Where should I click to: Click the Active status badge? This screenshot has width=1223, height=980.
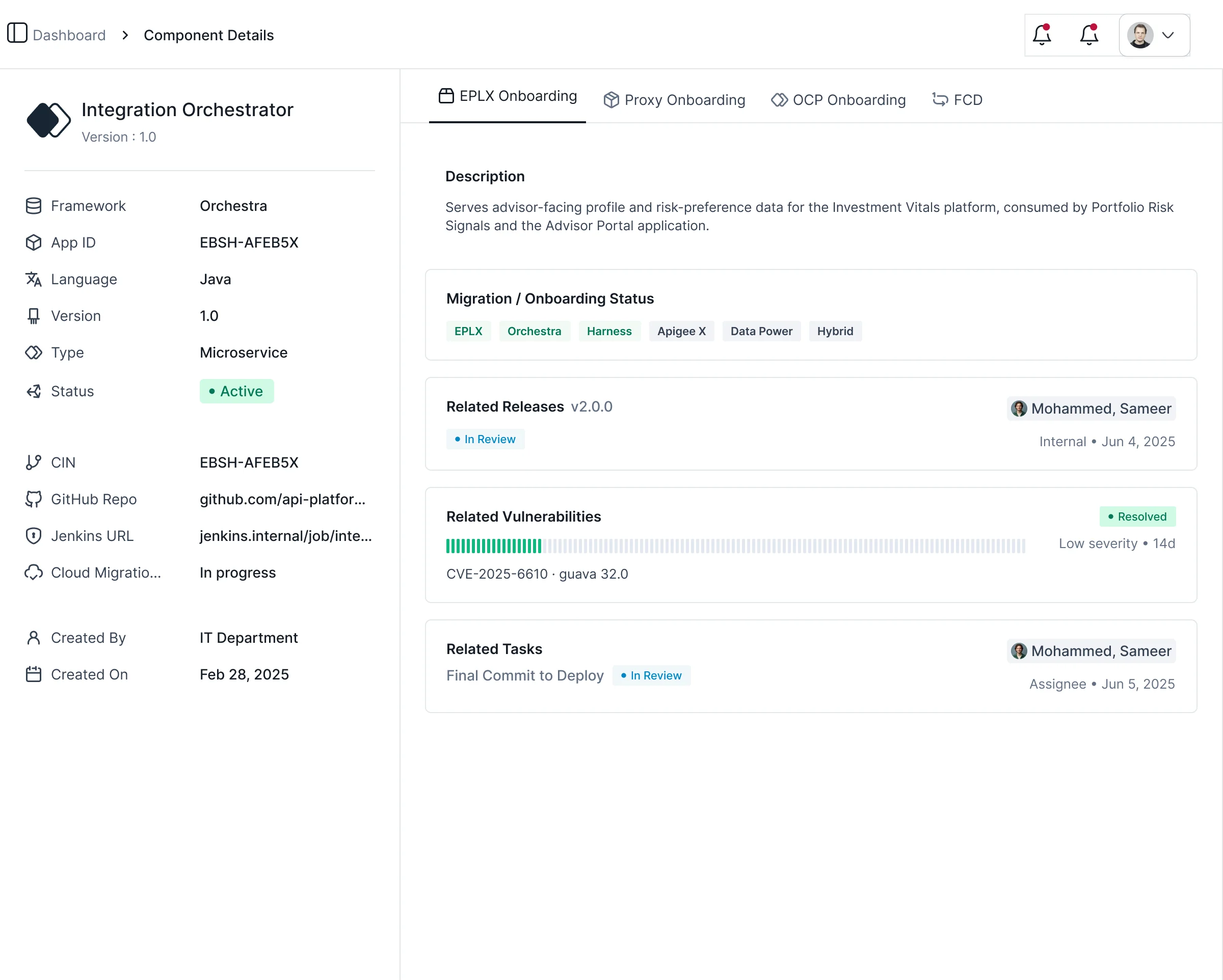(x=236, y=391)
